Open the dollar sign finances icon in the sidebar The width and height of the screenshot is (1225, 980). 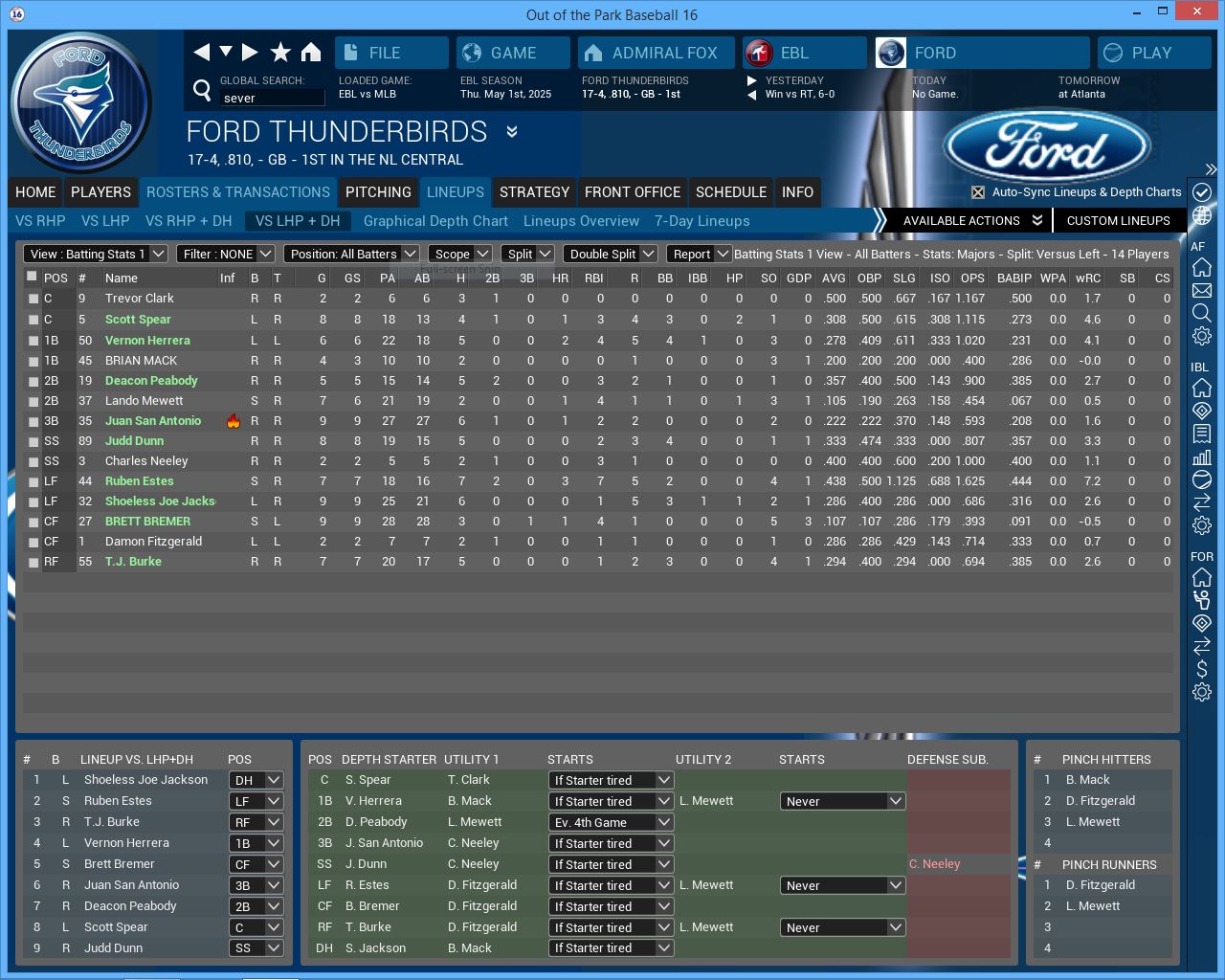pyautogui.click(x=1202, y=669)
